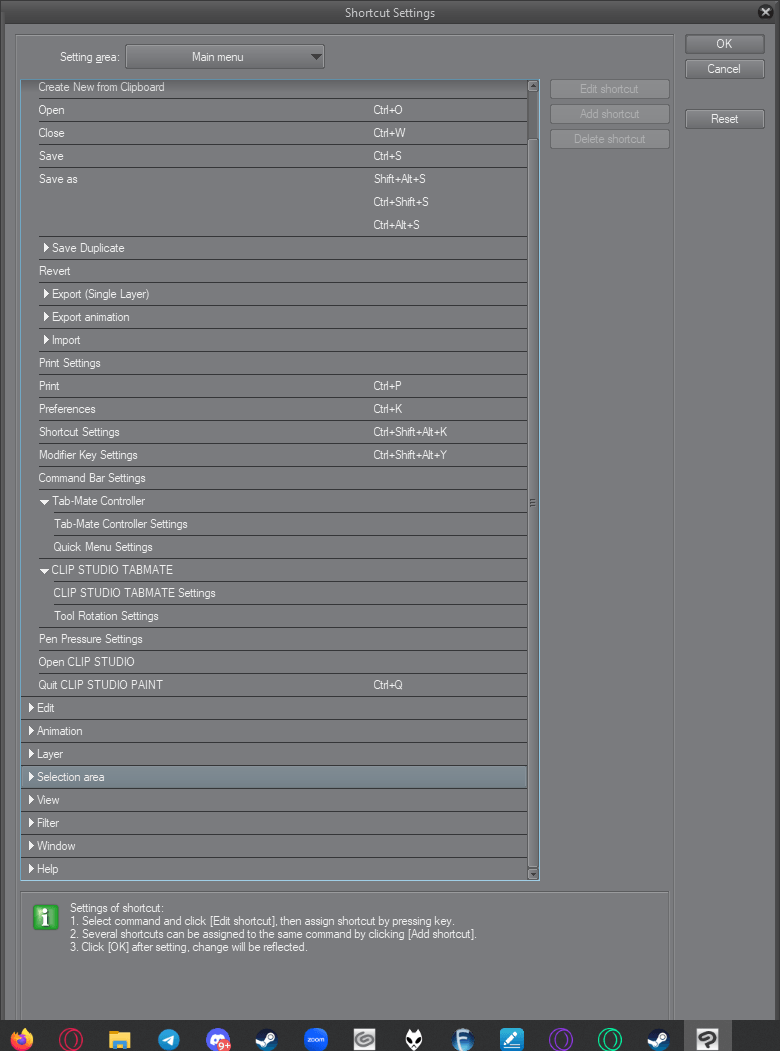Expand the Animation menu category
780x1051 pixels.
point(31,731)
